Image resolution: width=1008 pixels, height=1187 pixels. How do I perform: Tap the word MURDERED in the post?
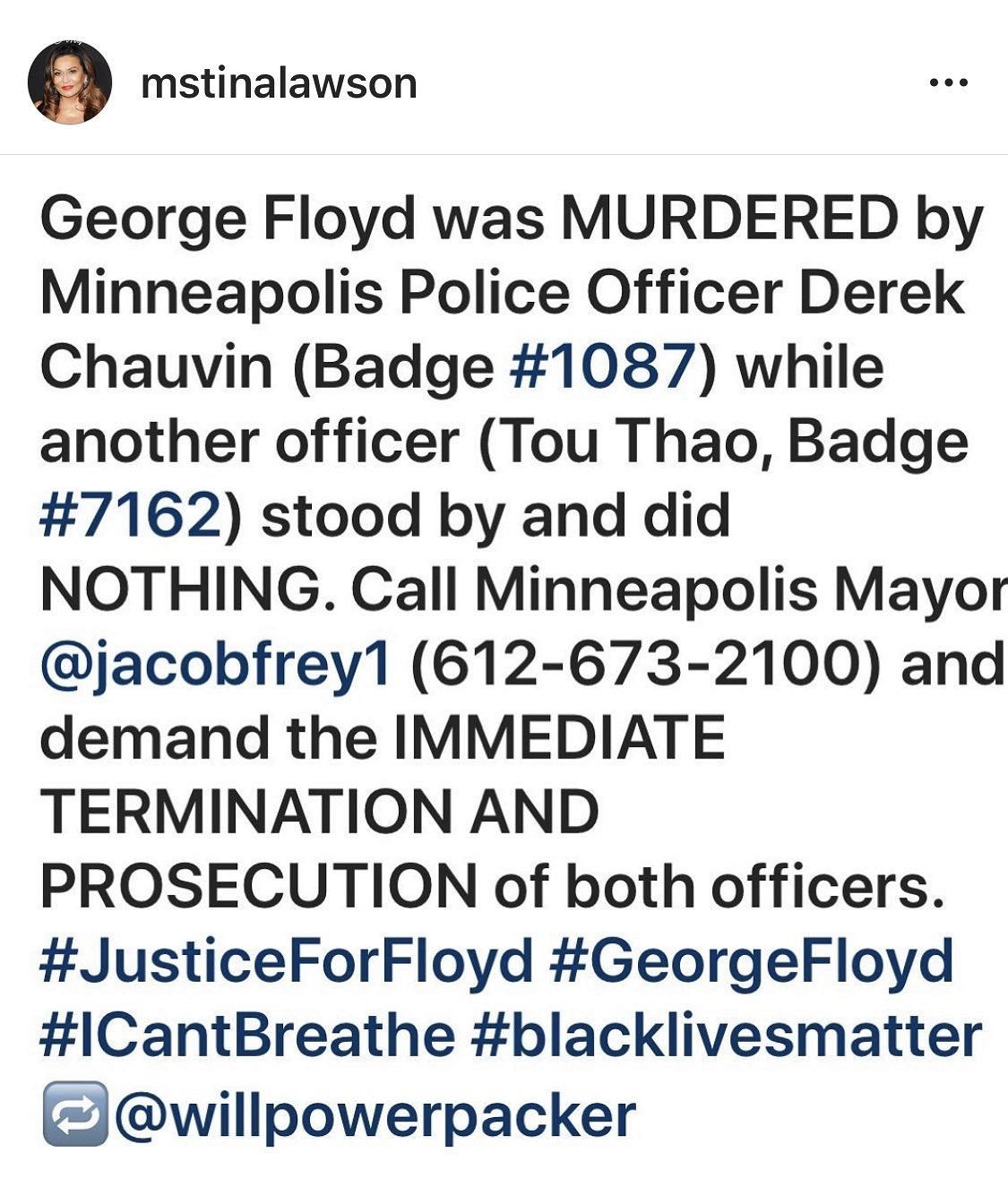coord(729,218)
